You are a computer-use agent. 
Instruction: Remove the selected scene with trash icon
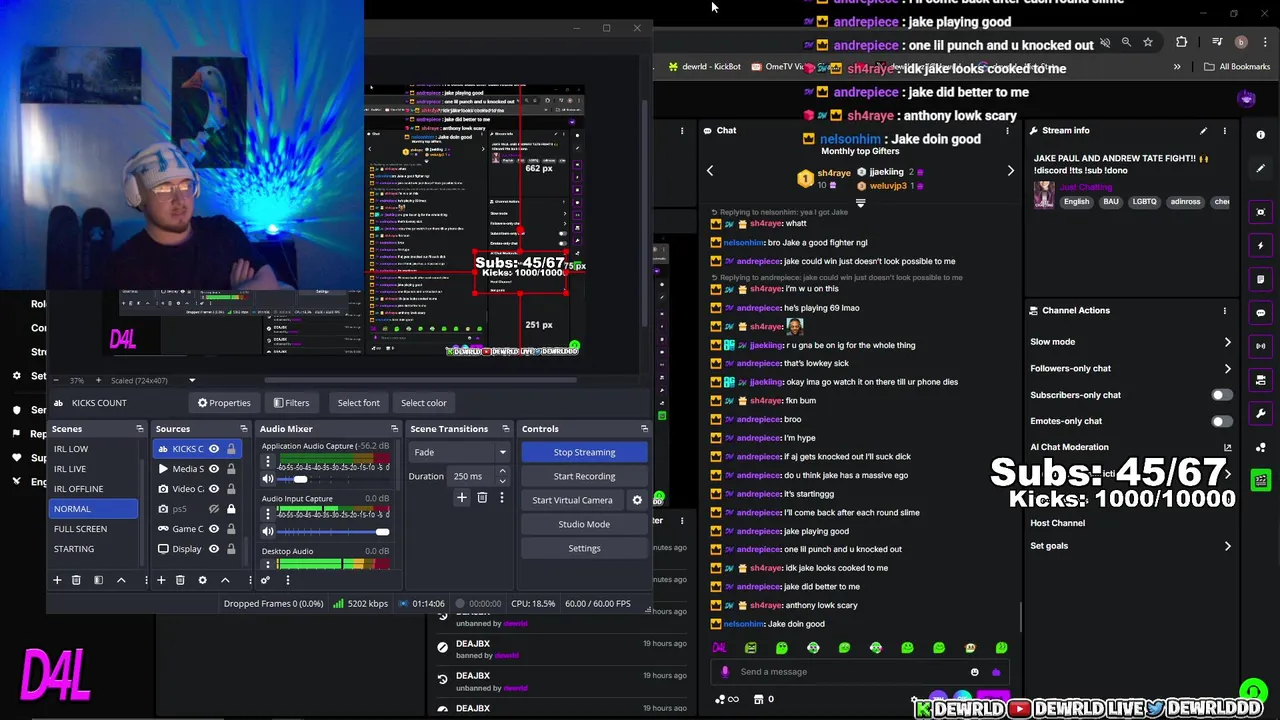[76, 580]
